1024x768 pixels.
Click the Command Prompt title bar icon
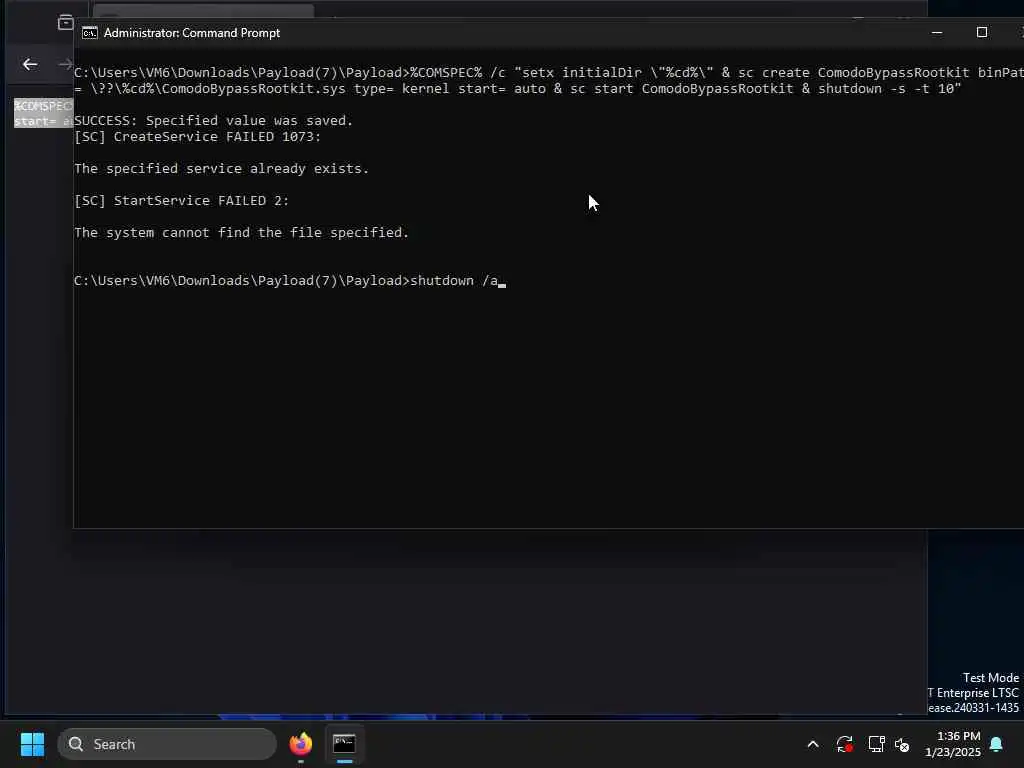tap(89, 33)
